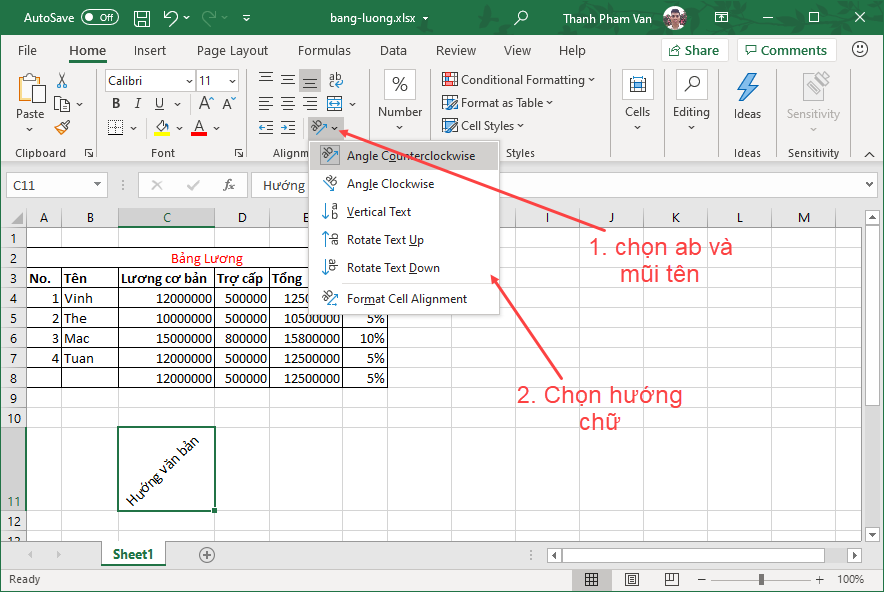This screenshot has width=884, height=592.
Task: Toggle Top Align button
Action: point(266,79)
